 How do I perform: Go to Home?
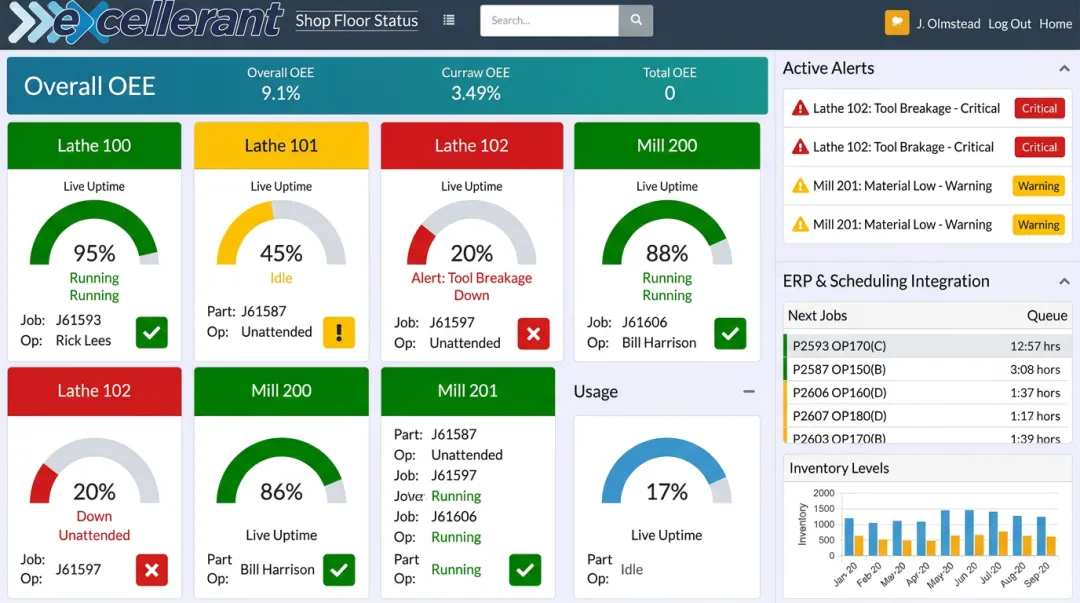(1055, 23)
